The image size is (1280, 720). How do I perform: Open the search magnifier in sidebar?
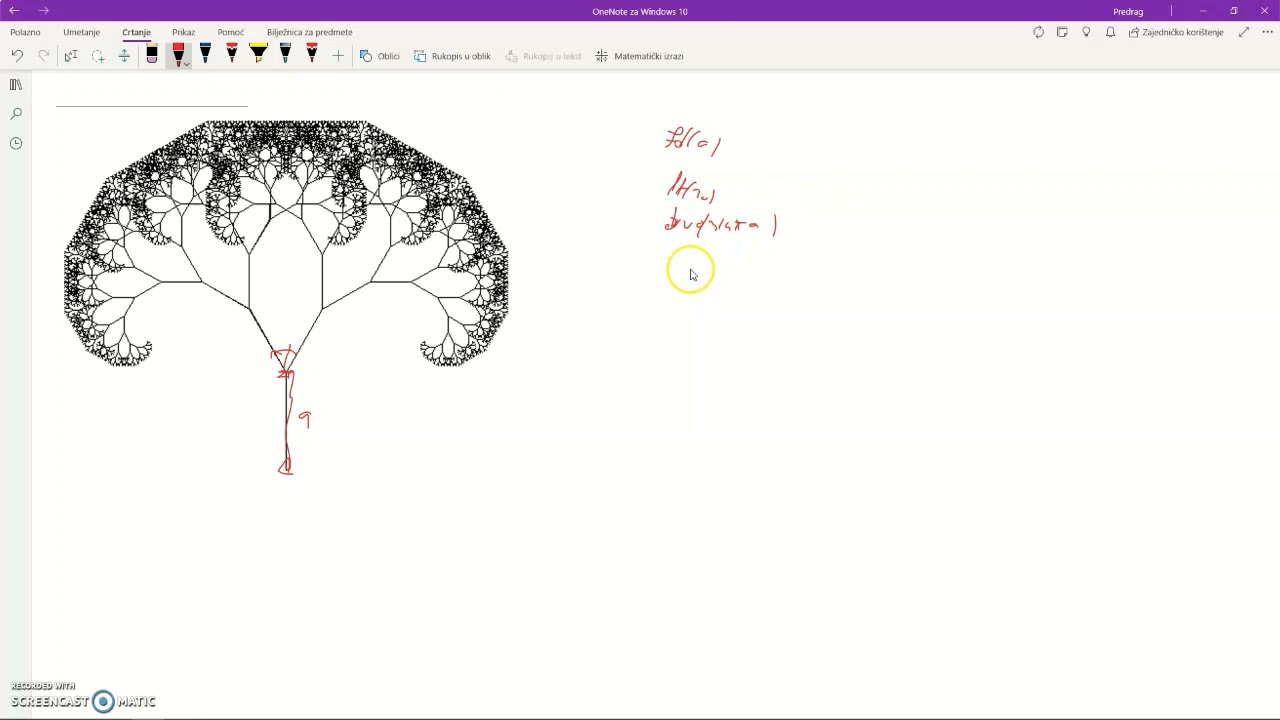(x=16, y=114)
